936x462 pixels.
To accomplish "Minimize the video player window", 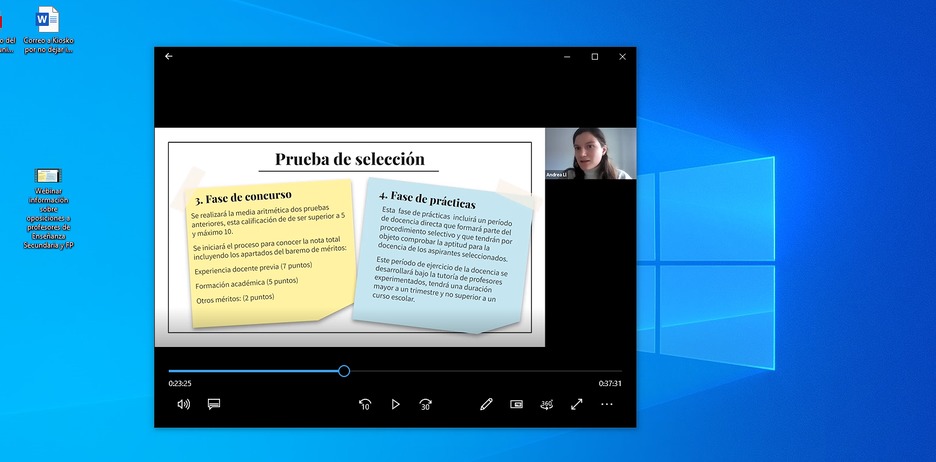I will (x=566, y=57).
